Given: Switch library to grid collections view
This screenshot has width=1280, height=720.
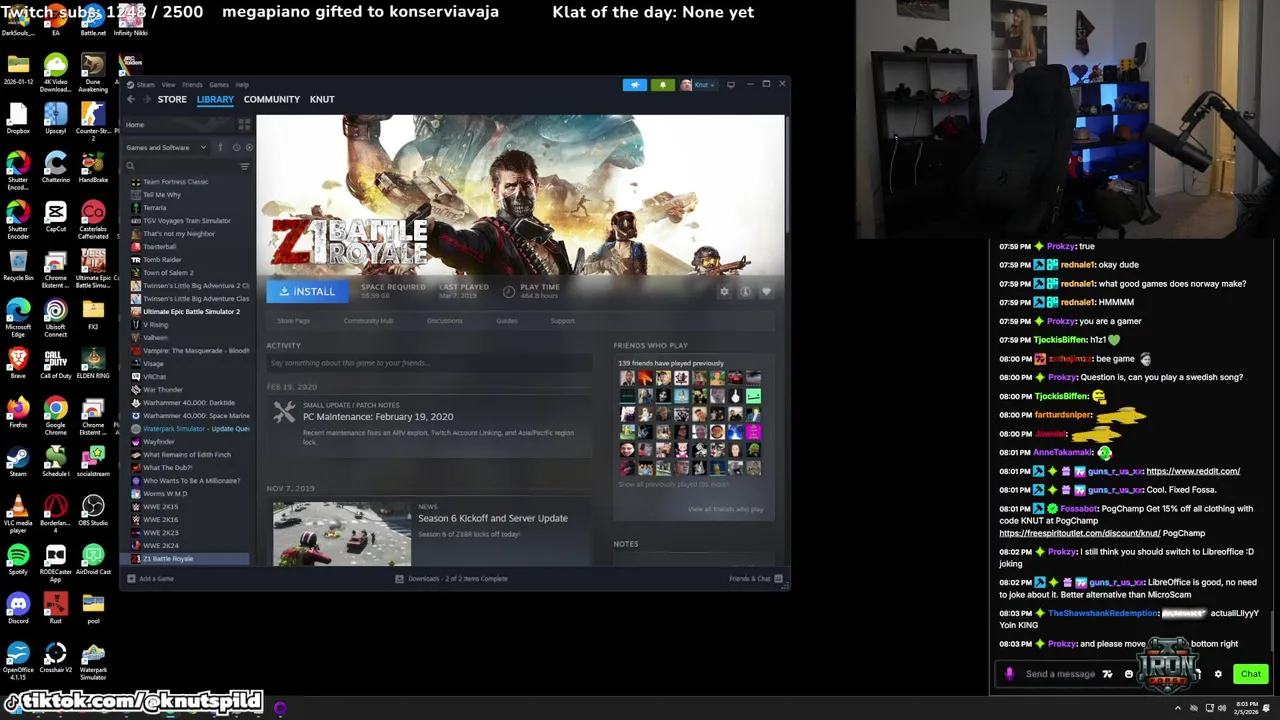Looking at the screenshot, I should point(244,125).
